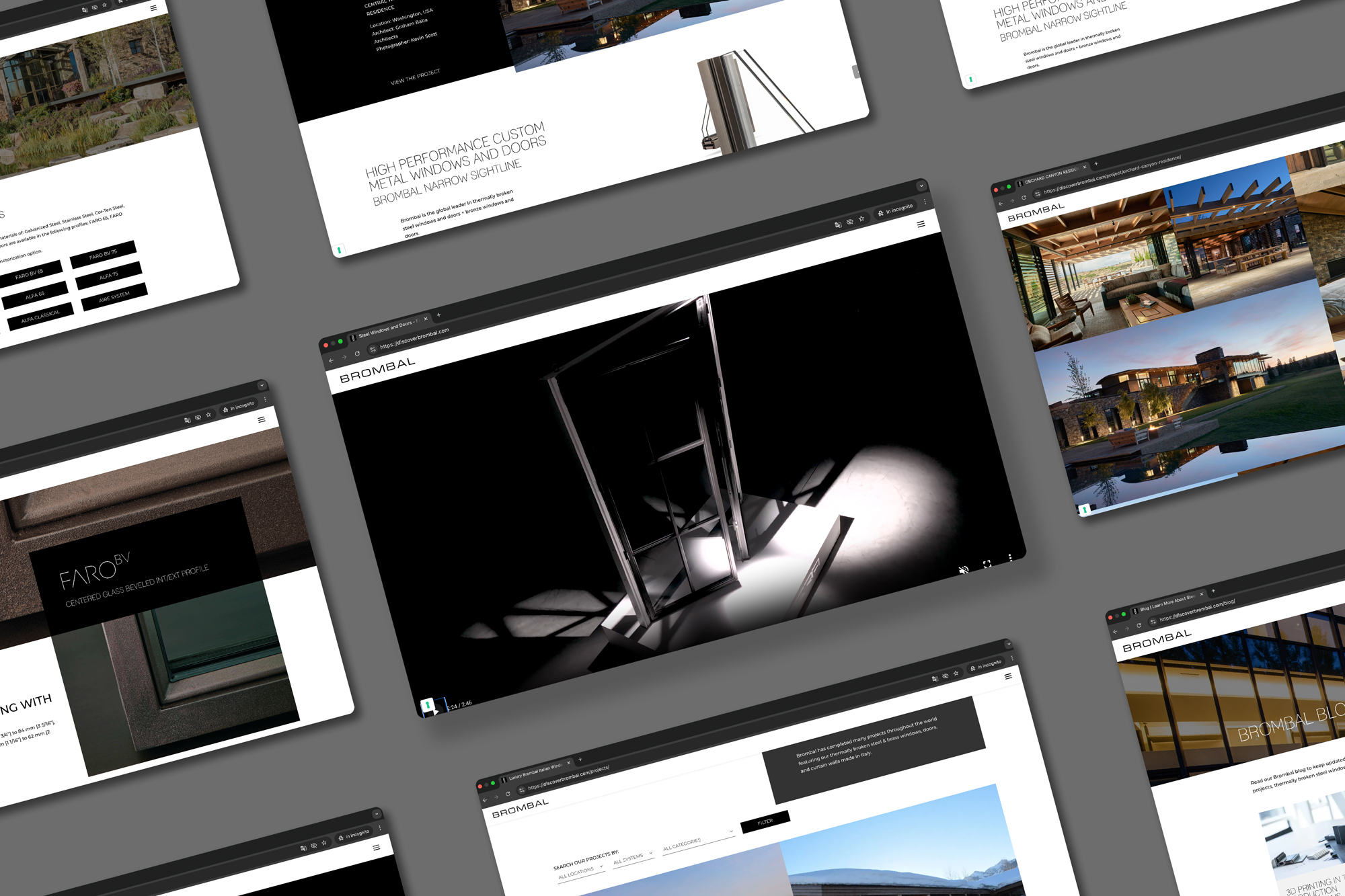Click the FARO BV 75 profile button
Viewport: 1345px width, 896px height.
(103, 255)
